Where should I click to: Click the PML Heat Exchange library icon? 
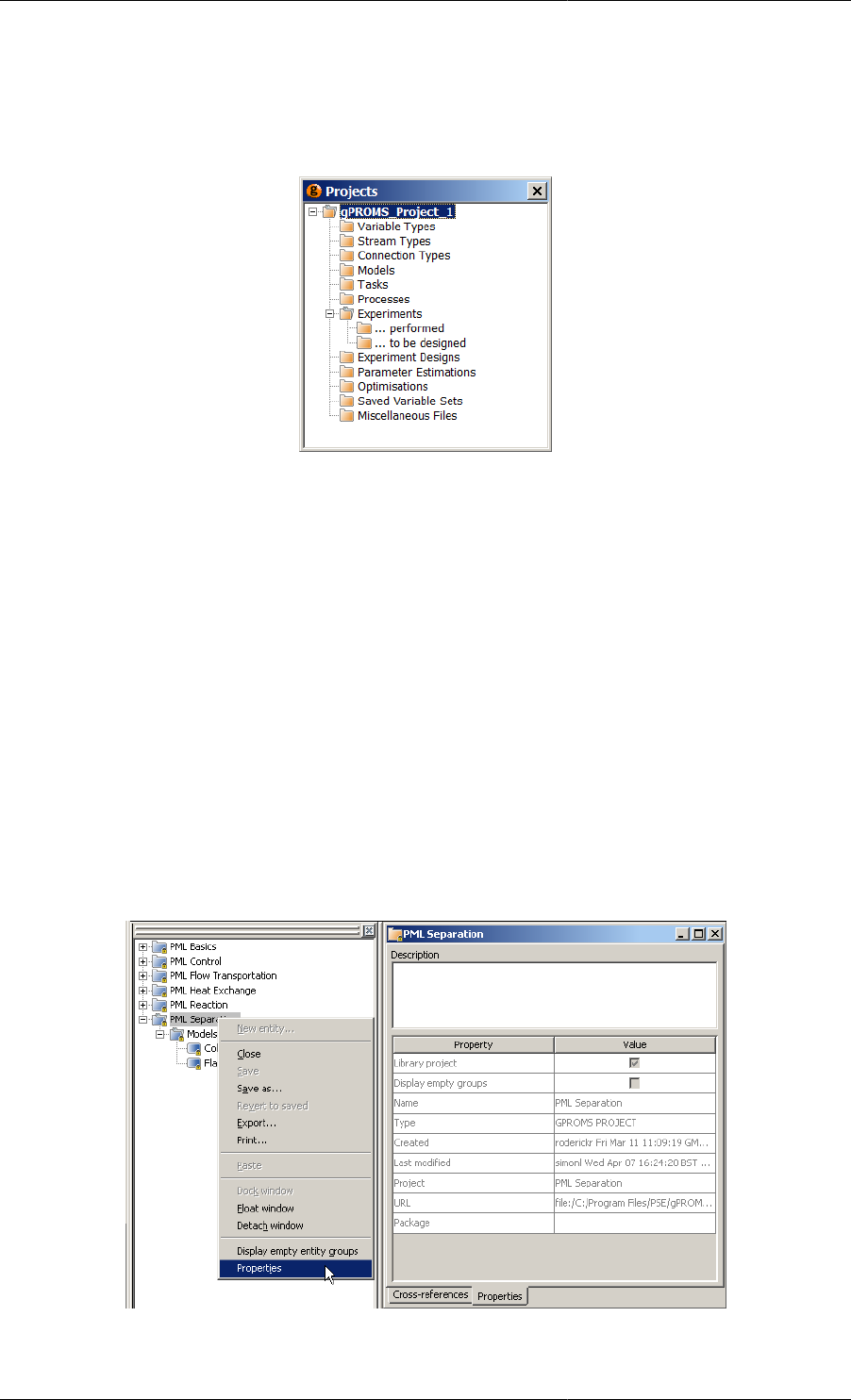(x=159, y=991)
